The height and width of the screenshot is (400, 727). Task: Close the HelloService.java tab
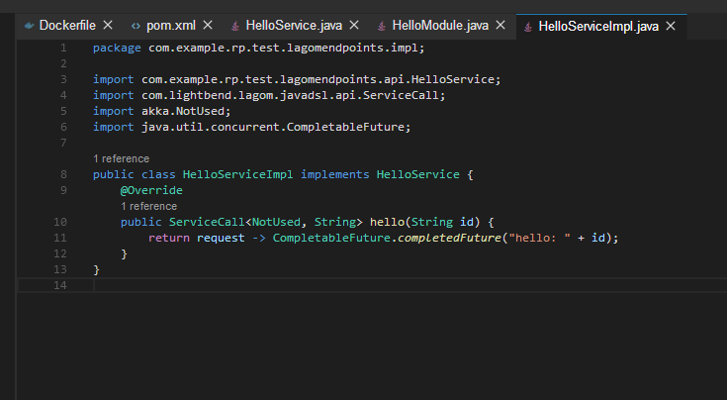pyautogui.click(x=354, y=25)
